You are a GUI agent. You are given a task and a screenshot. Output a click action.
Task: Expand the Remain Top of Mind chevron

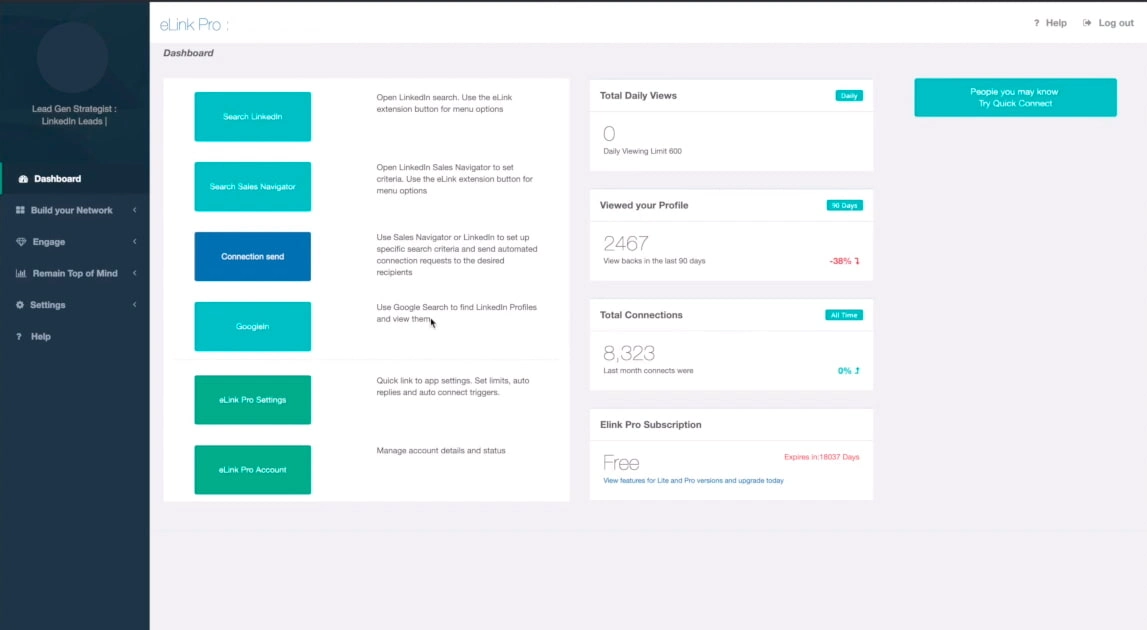[135, 273]
